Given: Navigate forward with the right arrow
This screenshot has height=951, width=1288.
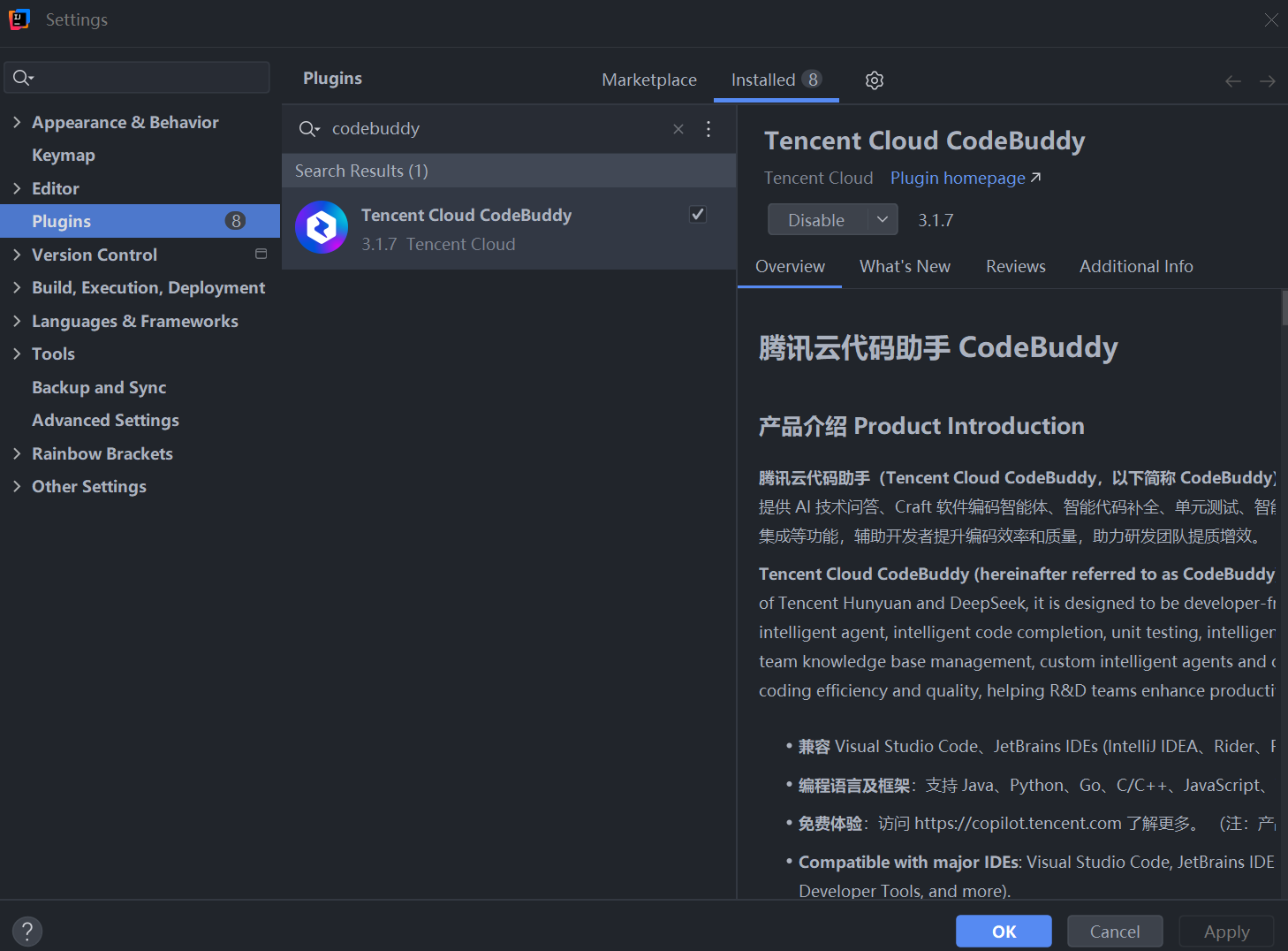Looking at the screenshot, I should click(1268, 81).
